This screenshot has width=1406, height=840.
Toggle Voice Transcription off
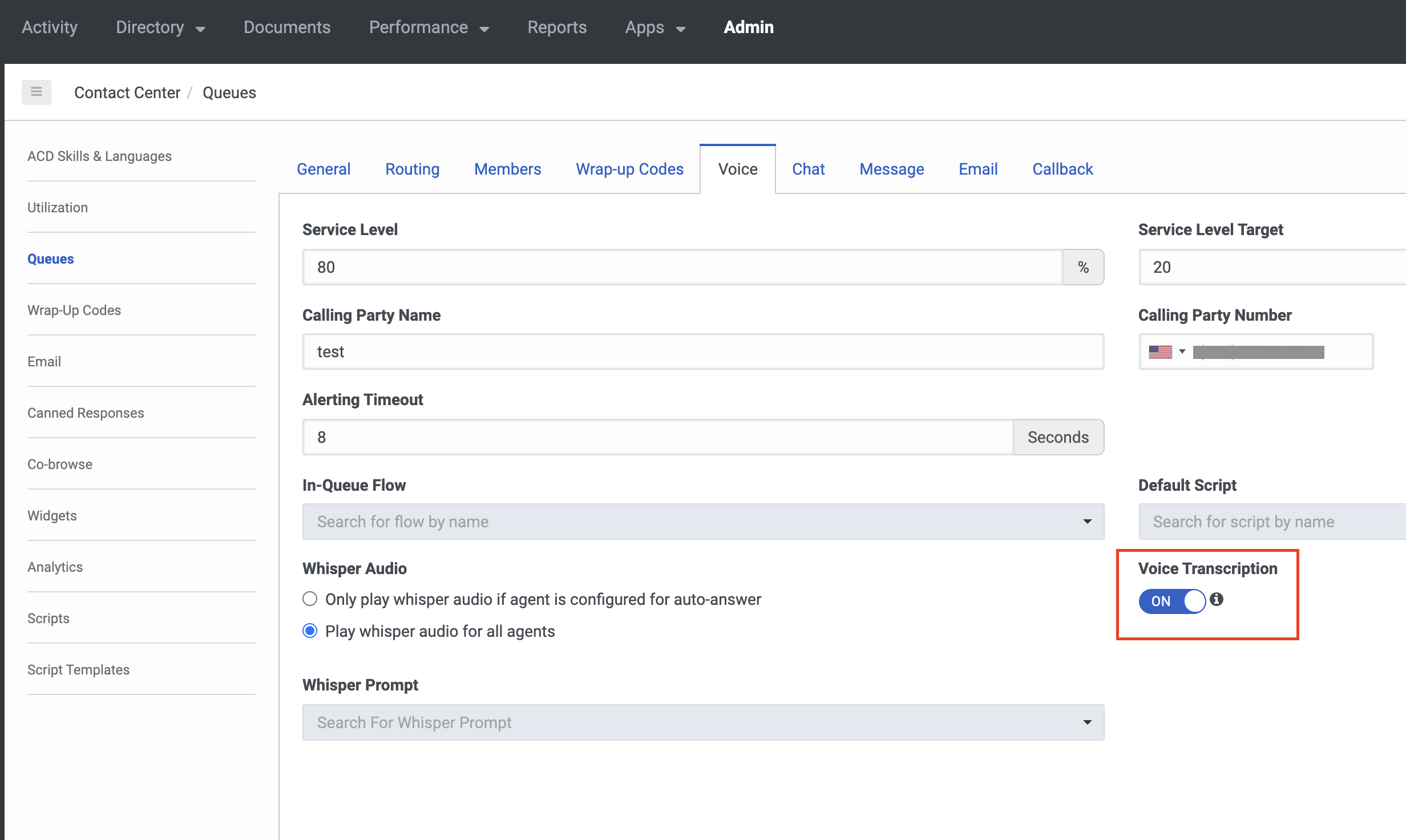click(1171, 600)
